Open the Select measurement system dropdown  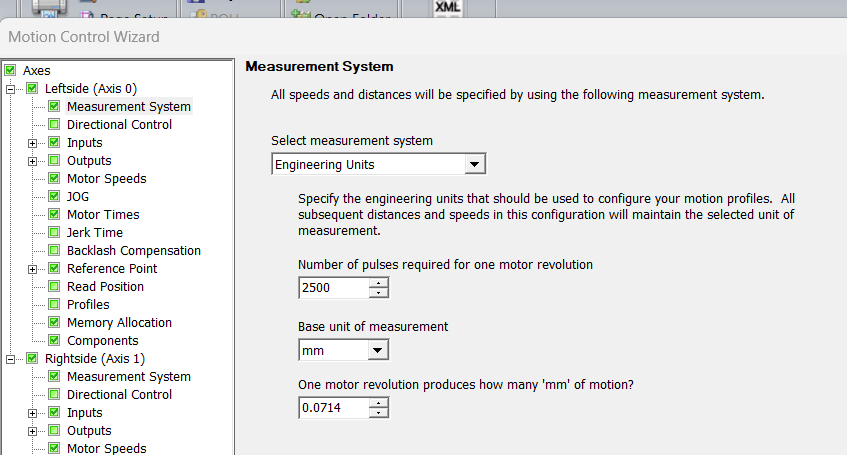point(475,164)
